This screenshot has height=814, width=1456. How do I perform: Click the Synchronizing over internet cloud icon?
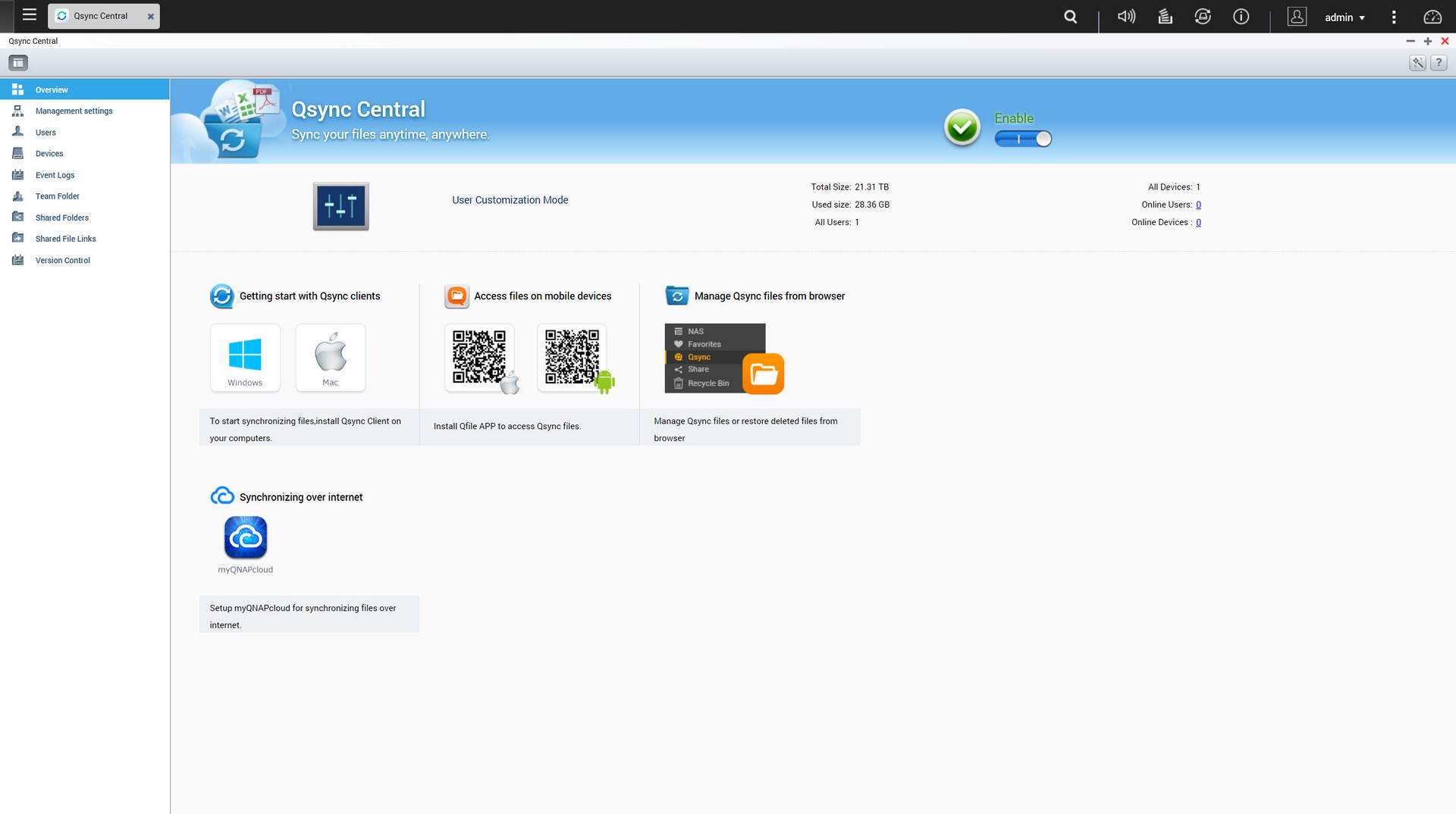222,496
